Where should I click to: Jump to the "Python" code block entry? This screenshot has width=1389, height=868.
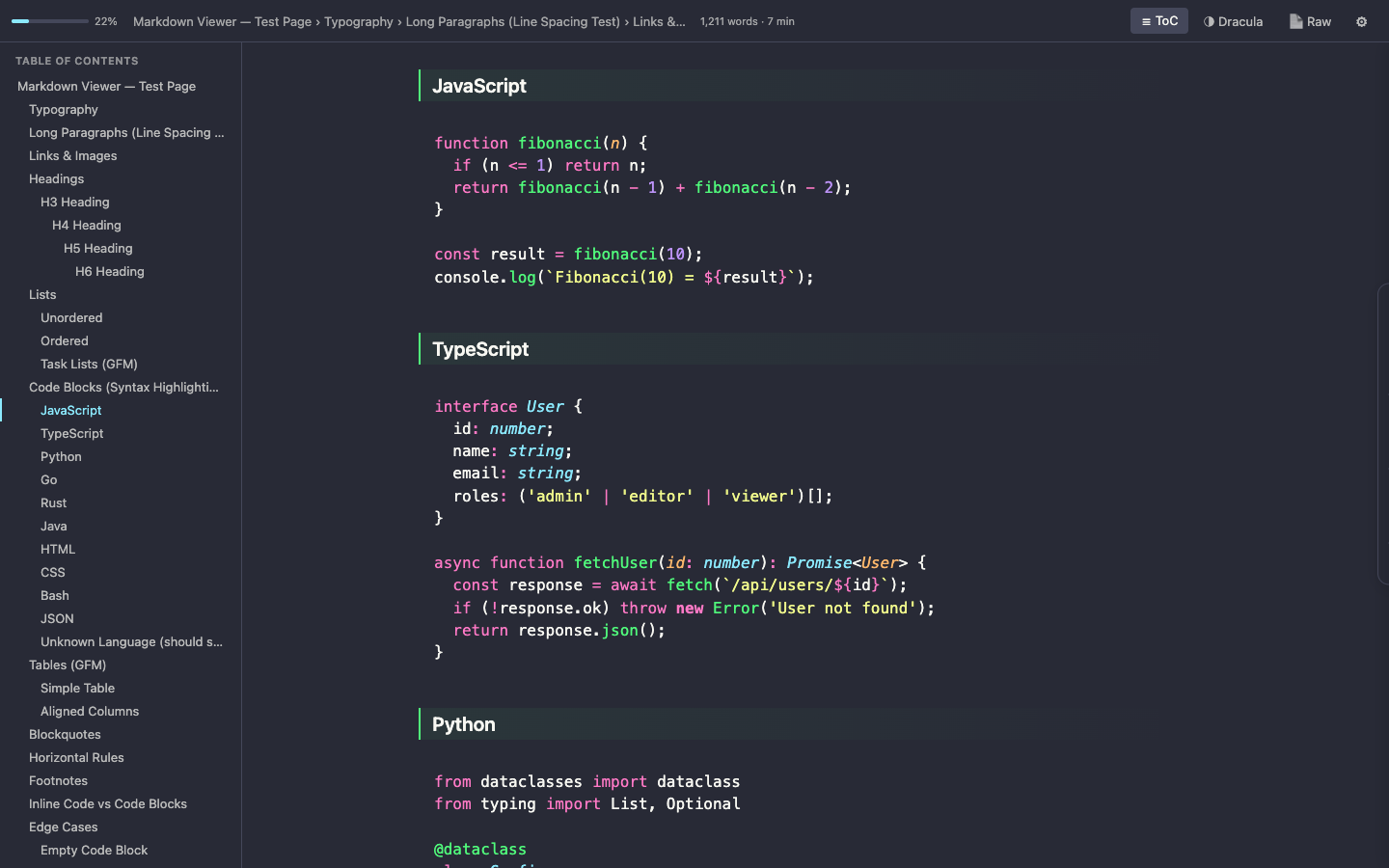[61, 456]
